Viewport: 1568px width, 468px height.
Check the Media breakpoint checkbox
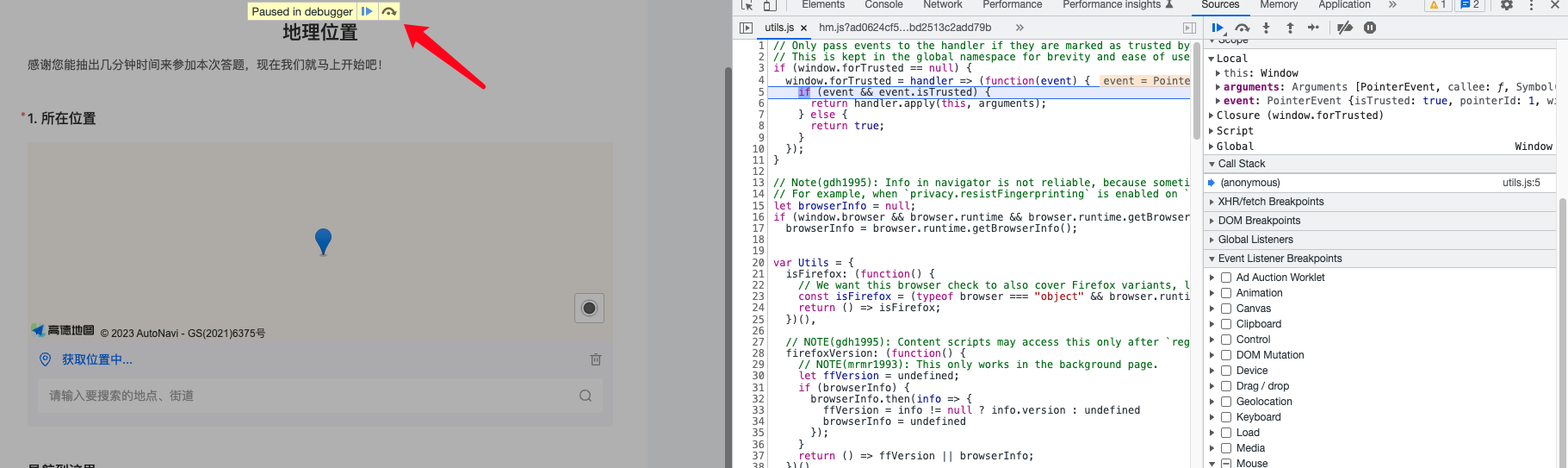[1226, 448]
